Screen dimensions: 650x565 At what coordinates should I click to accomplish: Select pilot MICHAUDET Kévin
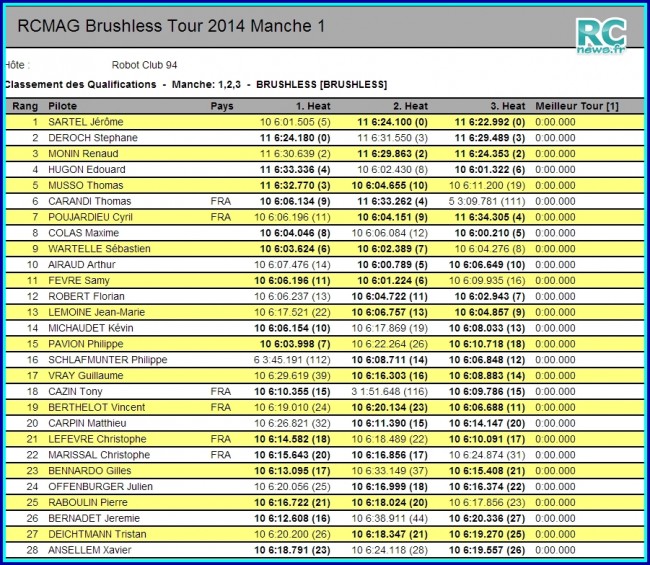[91, 328]
